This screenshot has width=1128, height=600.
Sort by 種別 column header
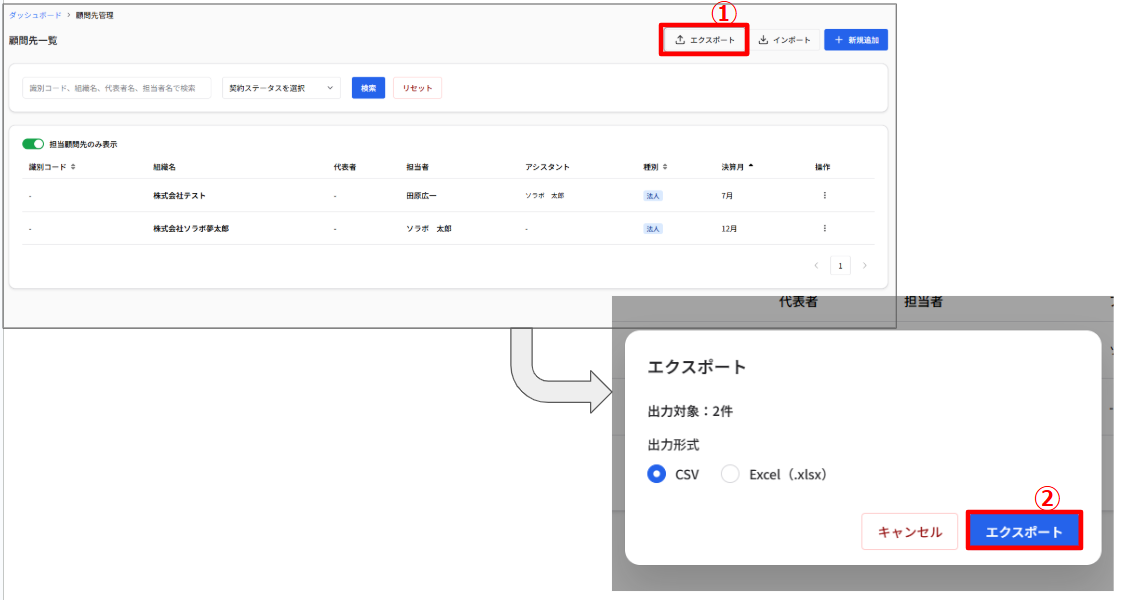coord(655,167)
